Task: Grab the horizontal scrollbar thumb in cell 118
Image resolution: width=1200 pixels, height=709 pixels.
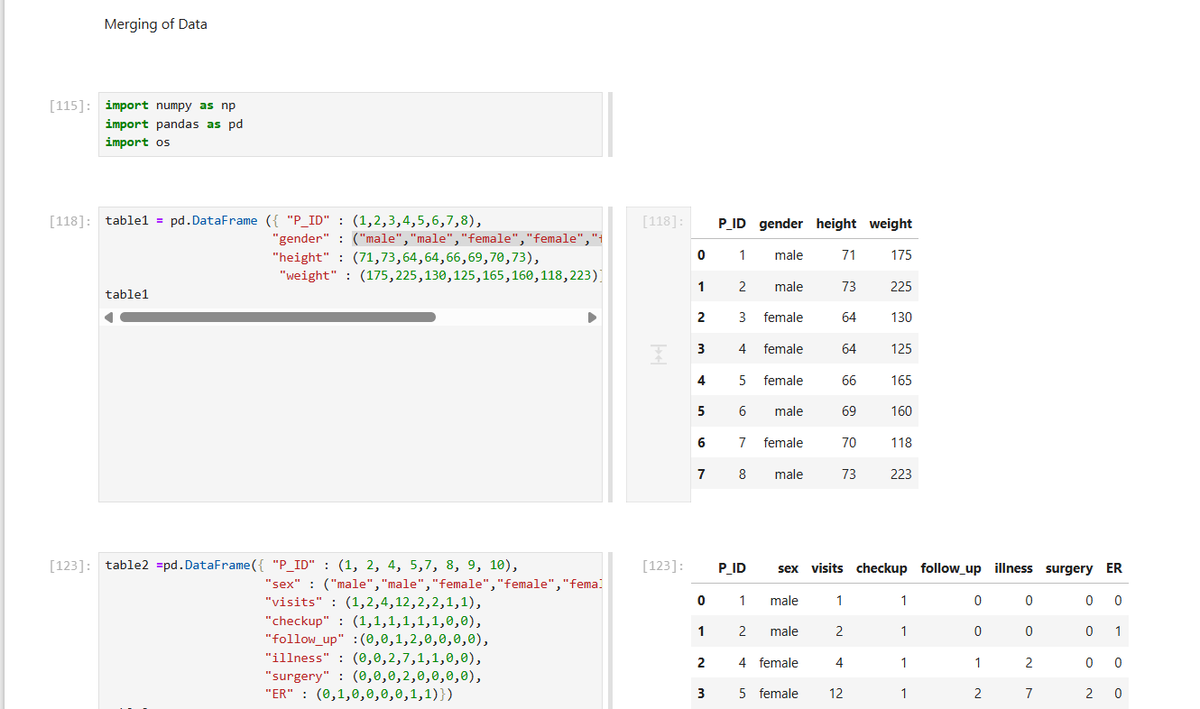Action: point(278,318)
